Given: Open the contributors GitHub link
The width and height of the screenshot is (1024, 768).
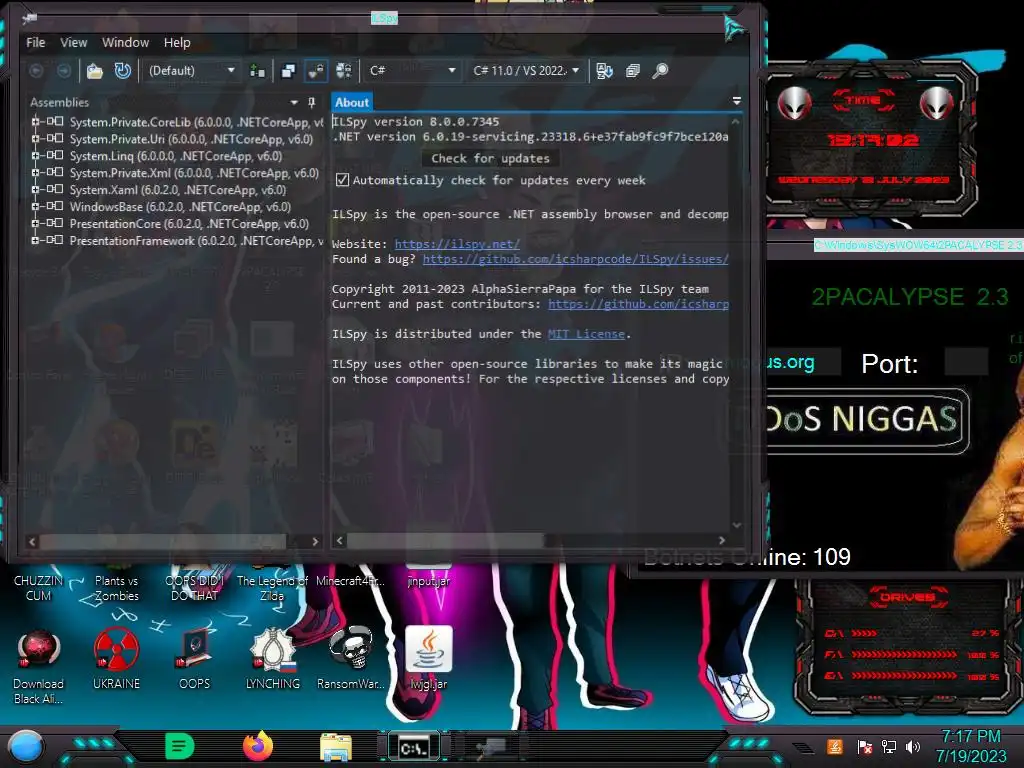Looking at the screenshot, I should (x=639, y=304).
